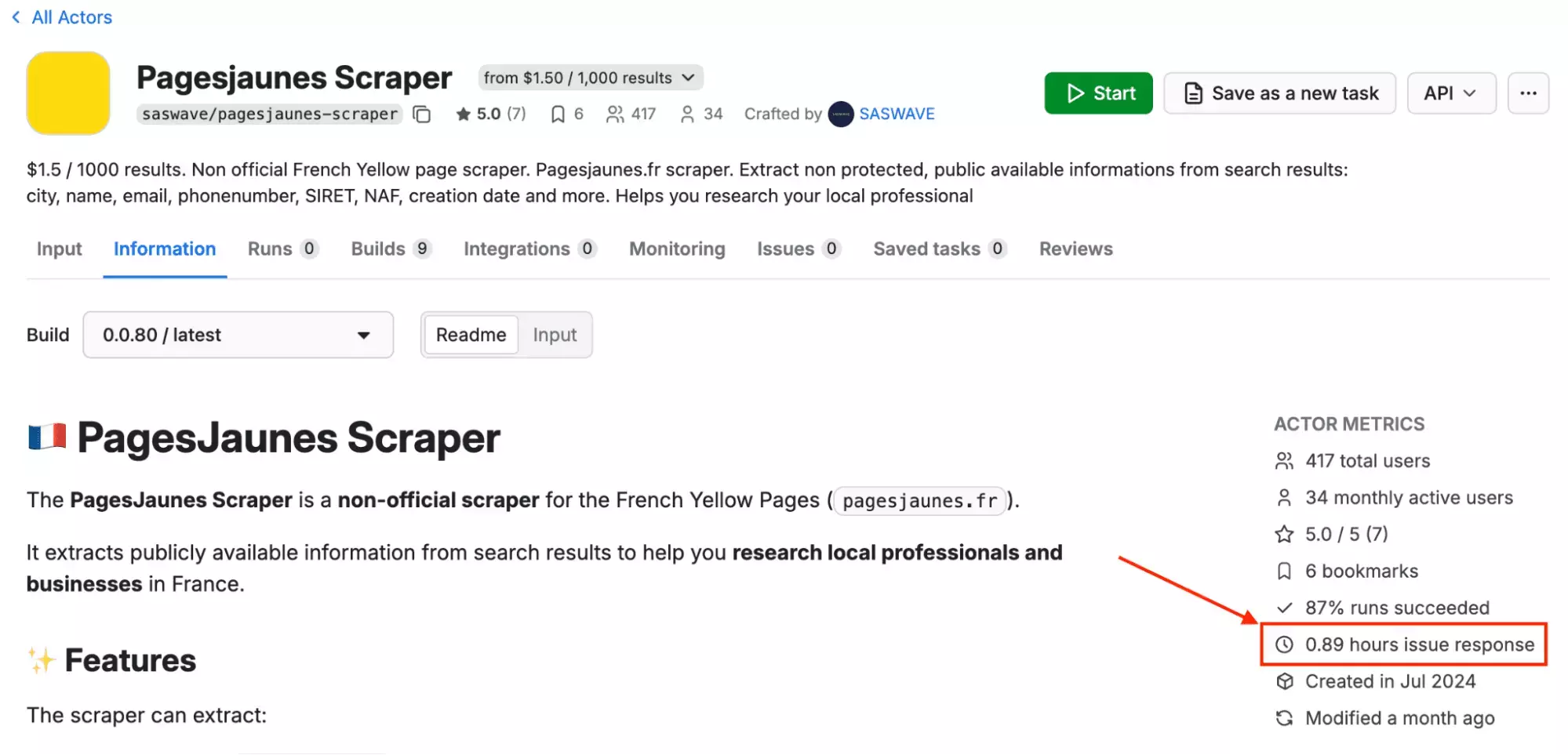The image size is (1568, 755).
Task: Start the actor with green Start button
Action: coord(1098,93)
